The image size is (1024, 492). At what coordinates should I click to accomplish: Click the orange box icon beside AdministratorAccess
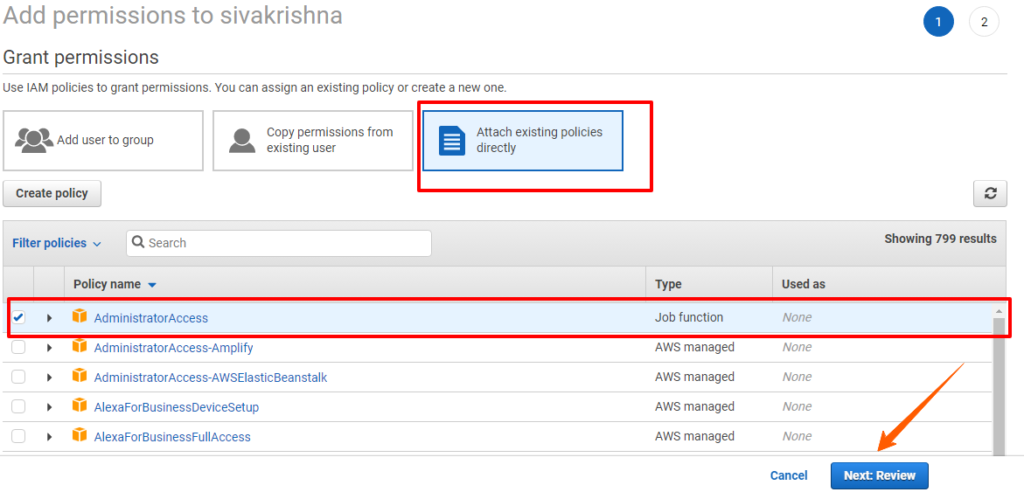(79, 317)
